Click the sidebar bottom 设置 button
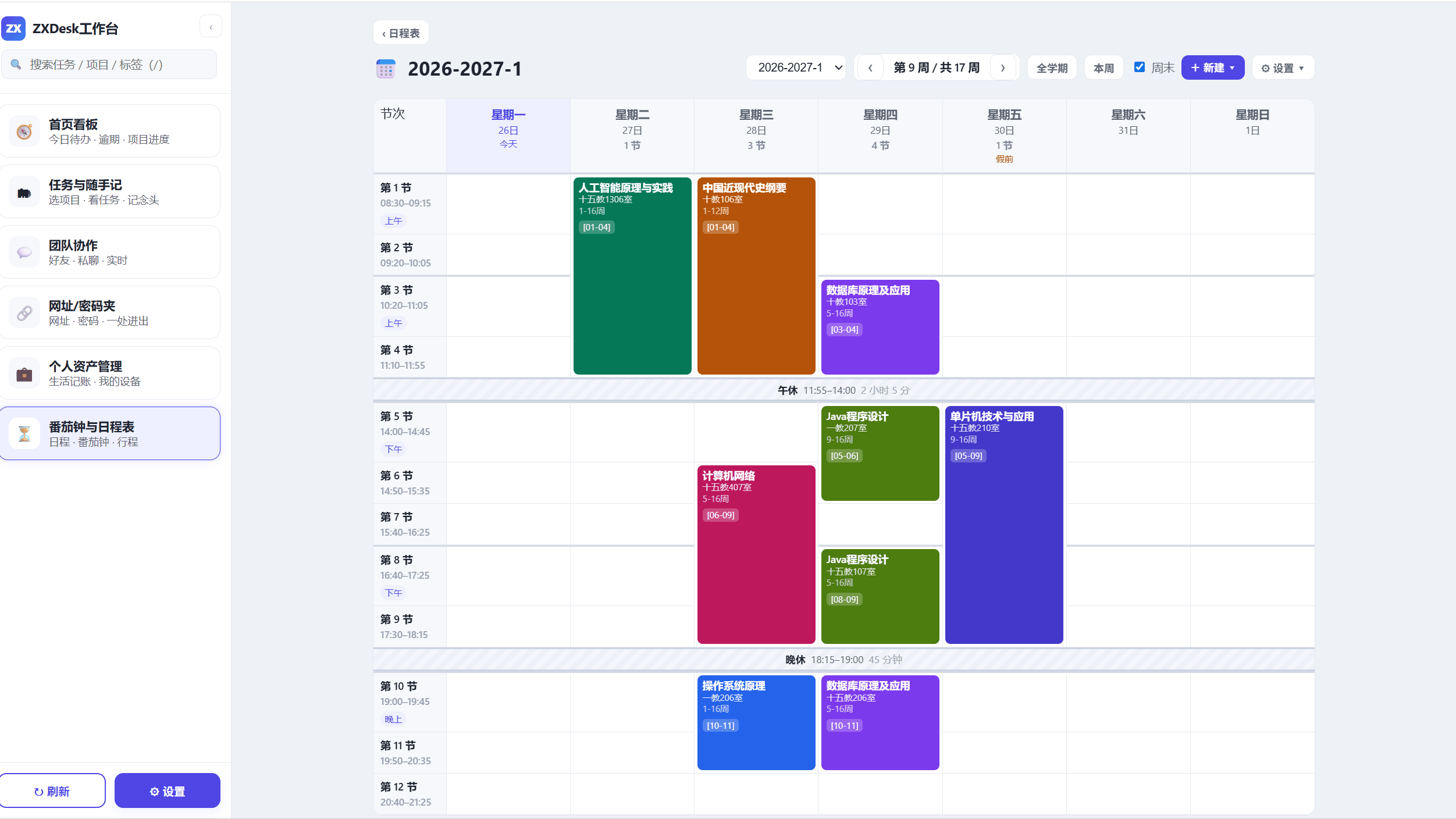The height and width of the screenshot is (819, 1456). (x=168, y=790)
